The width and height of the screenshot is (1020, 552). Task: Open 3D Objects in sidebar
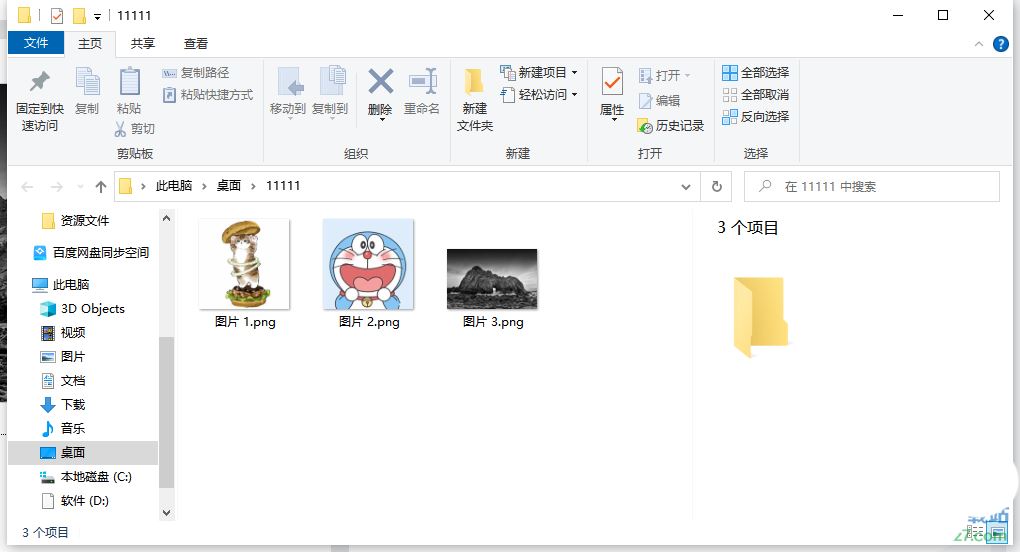(83, 309)
